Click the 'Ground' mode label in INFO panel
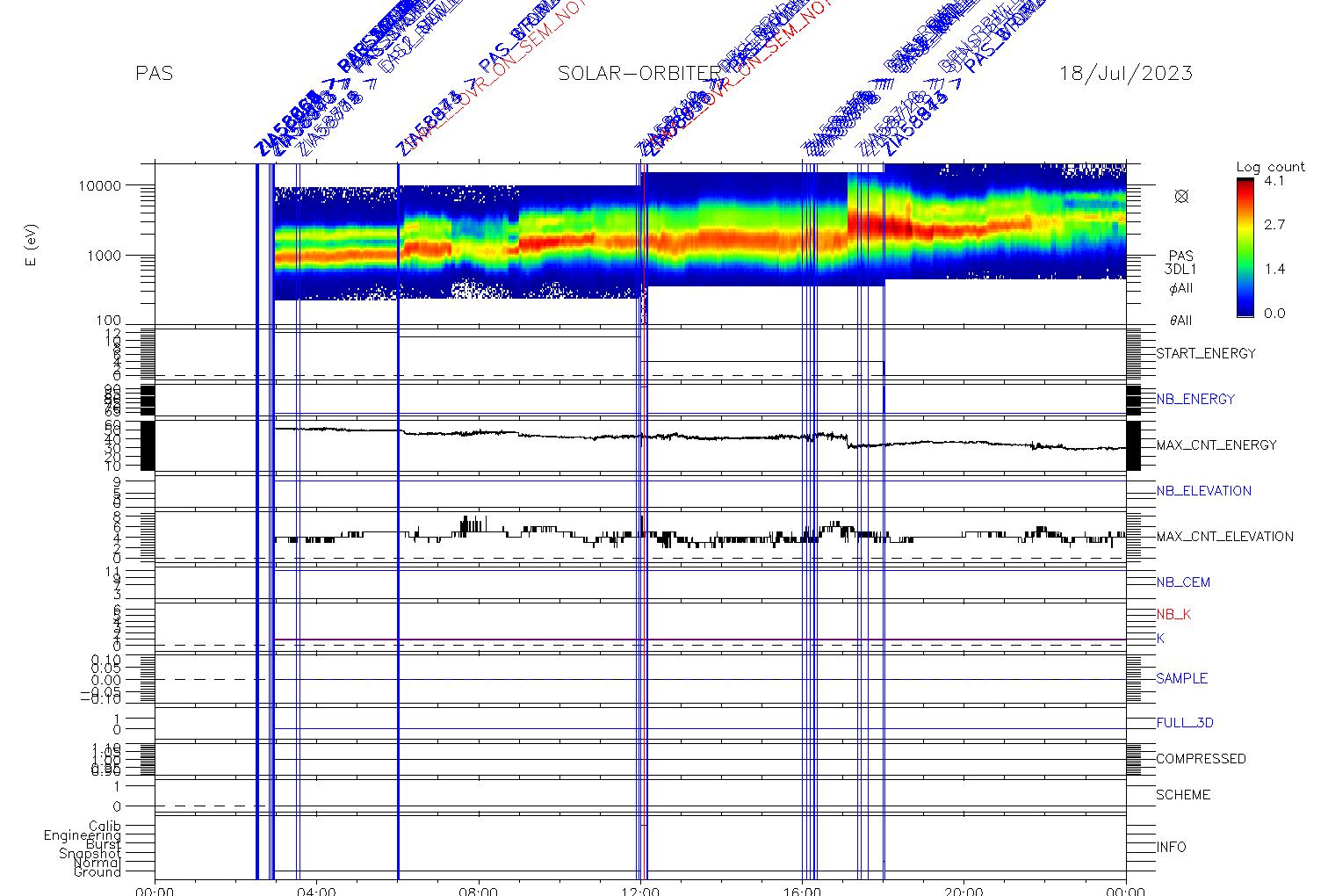Image resolution: width=1328 pixels, height=896 pixels. (x=97, y=872)
